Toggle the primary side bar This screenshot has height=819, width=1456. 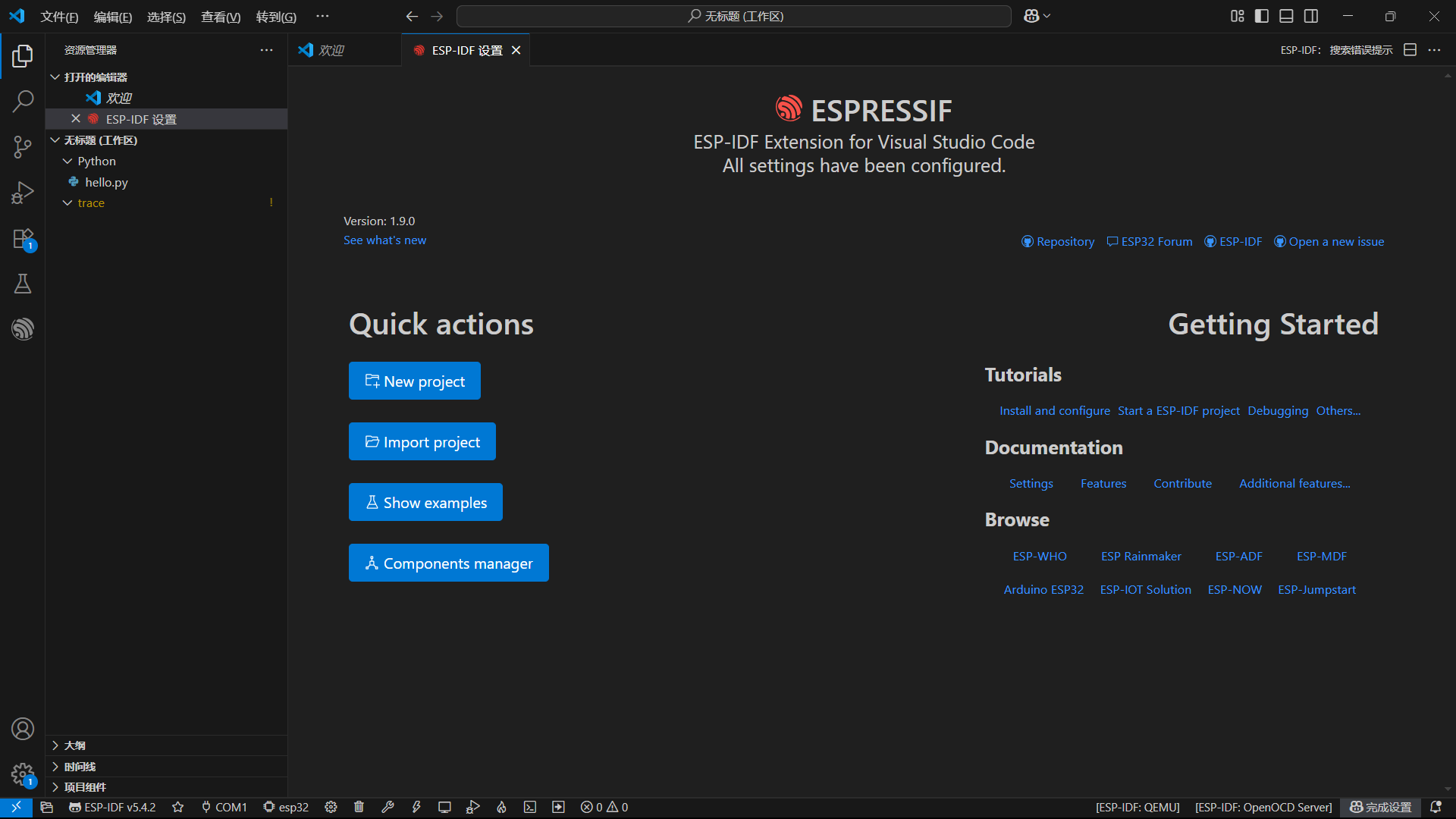click(1262, 16)
